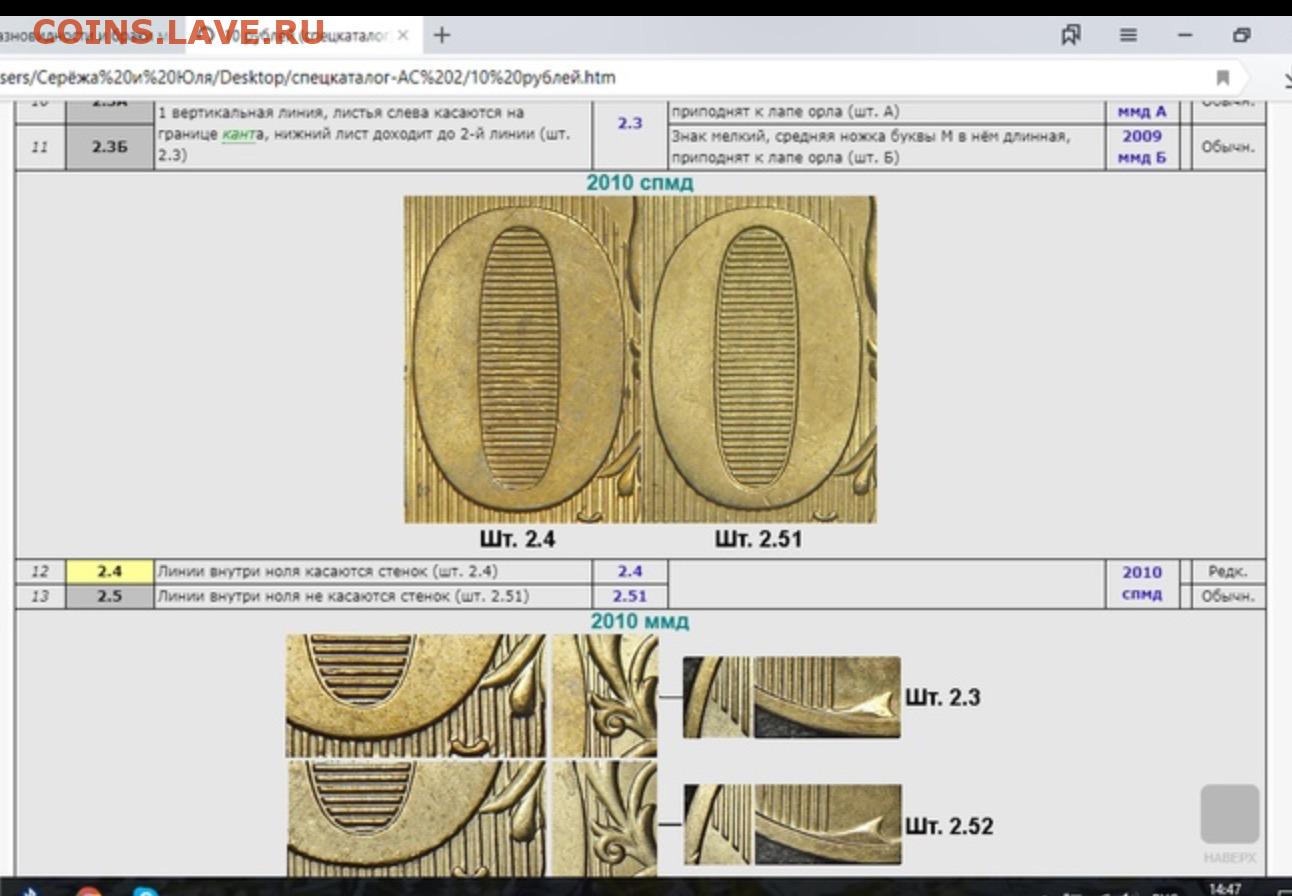Open a new browser tab with plus
Viewport: 1292px width, 896px height.
[x=441, y=35]
